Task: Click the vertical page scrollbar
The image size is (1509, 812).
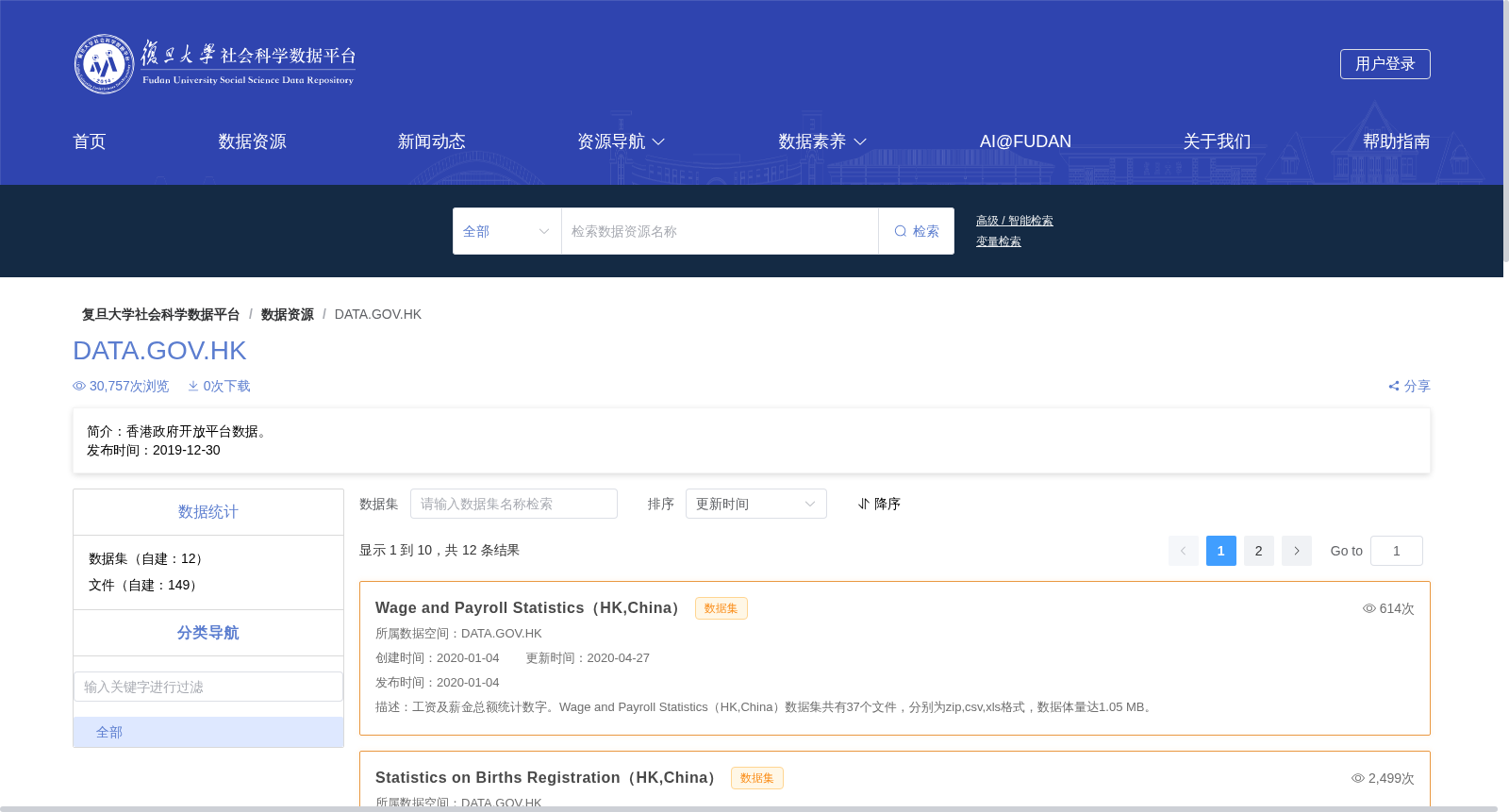Action: tap(1506, 130)
